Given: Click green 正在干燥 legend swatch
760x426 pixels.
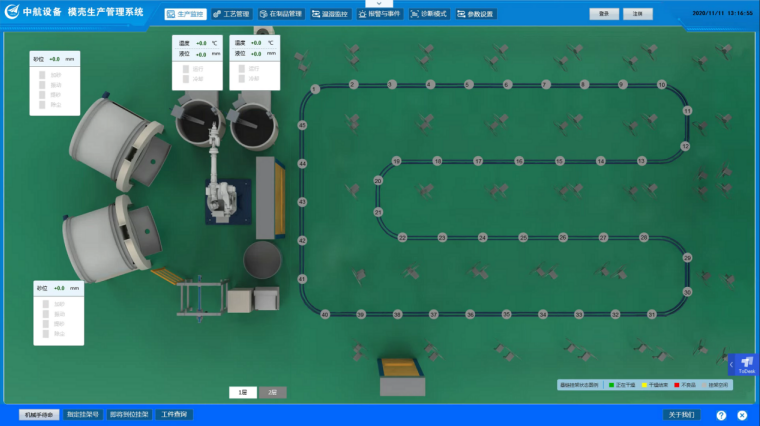Looking at the screenshot, I should point(611,385).
